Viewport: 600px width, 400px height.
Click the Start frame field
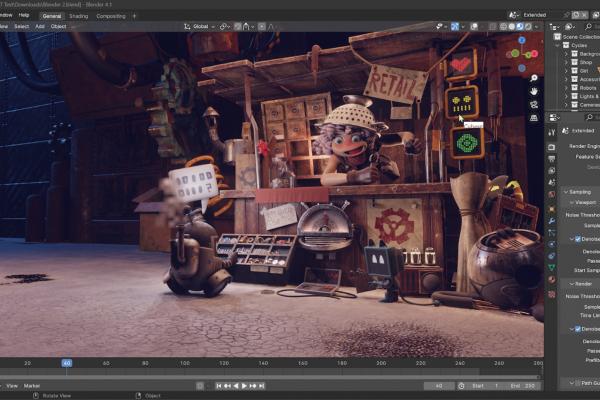coord(485,386)
